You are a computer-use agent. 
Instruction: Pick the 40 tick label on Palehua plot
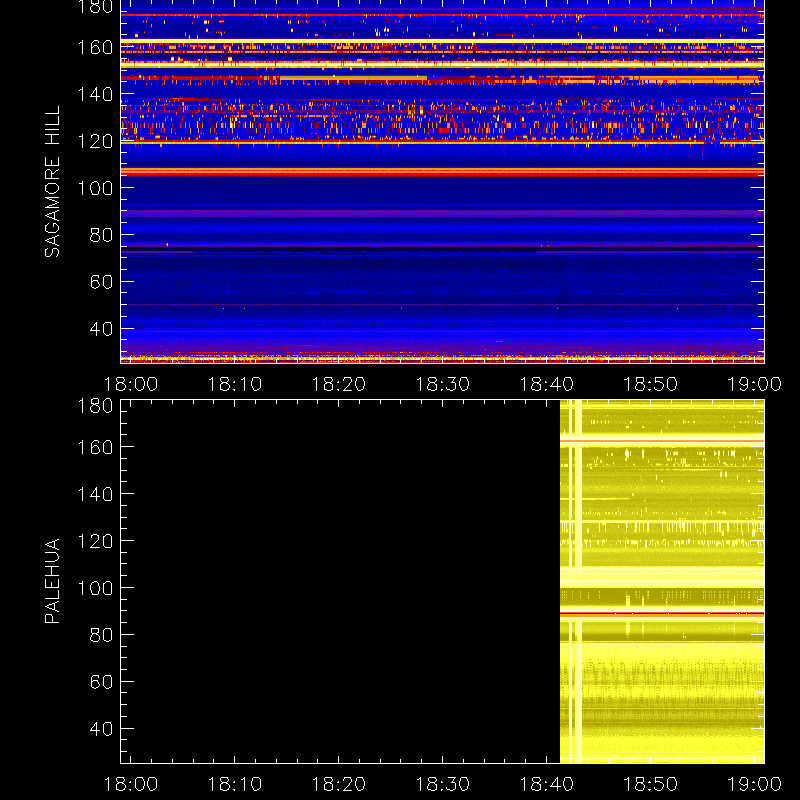[x=101, y=729]
